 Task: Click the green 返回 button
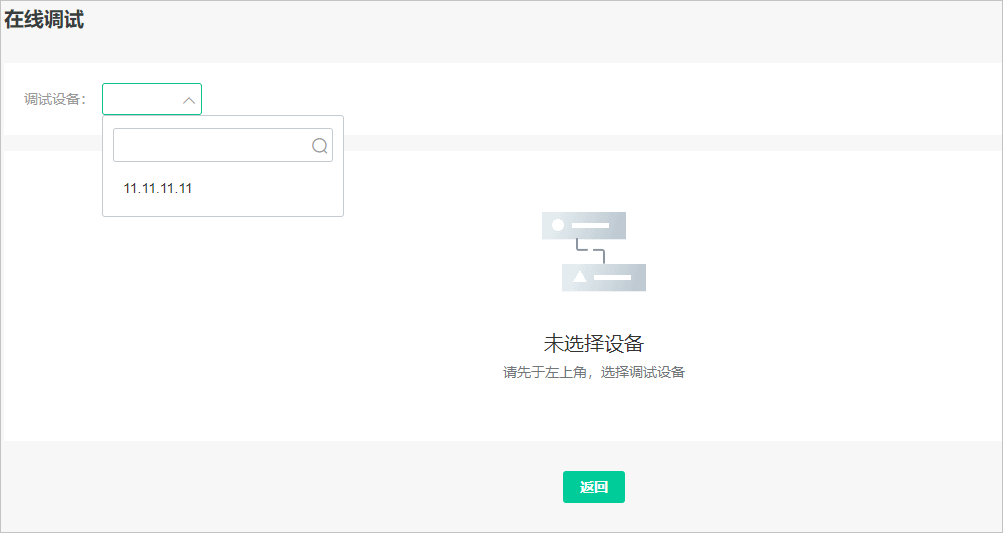[x=594, y=487]
